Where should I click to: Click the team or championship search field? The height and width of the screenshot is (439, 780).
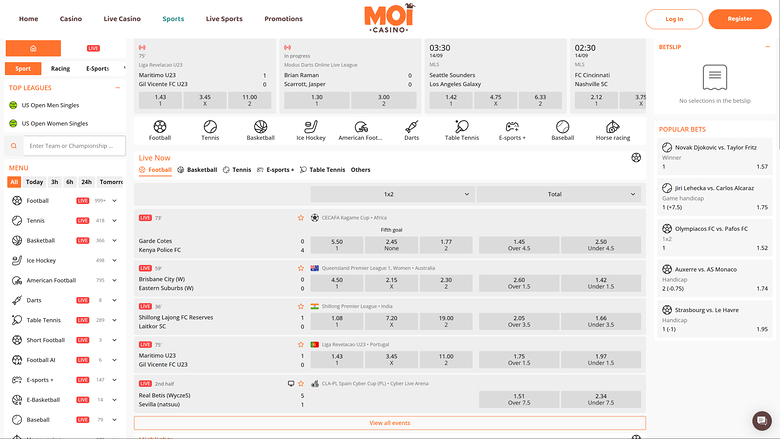[71, 145]
